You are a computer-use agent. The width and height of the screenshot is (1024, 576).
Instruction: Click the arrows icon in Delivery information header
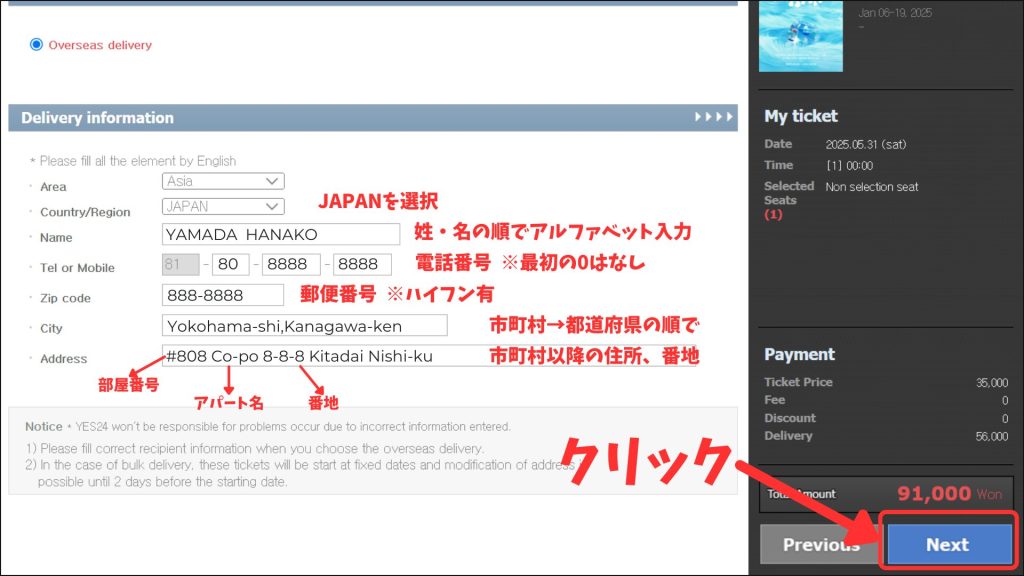714,118
